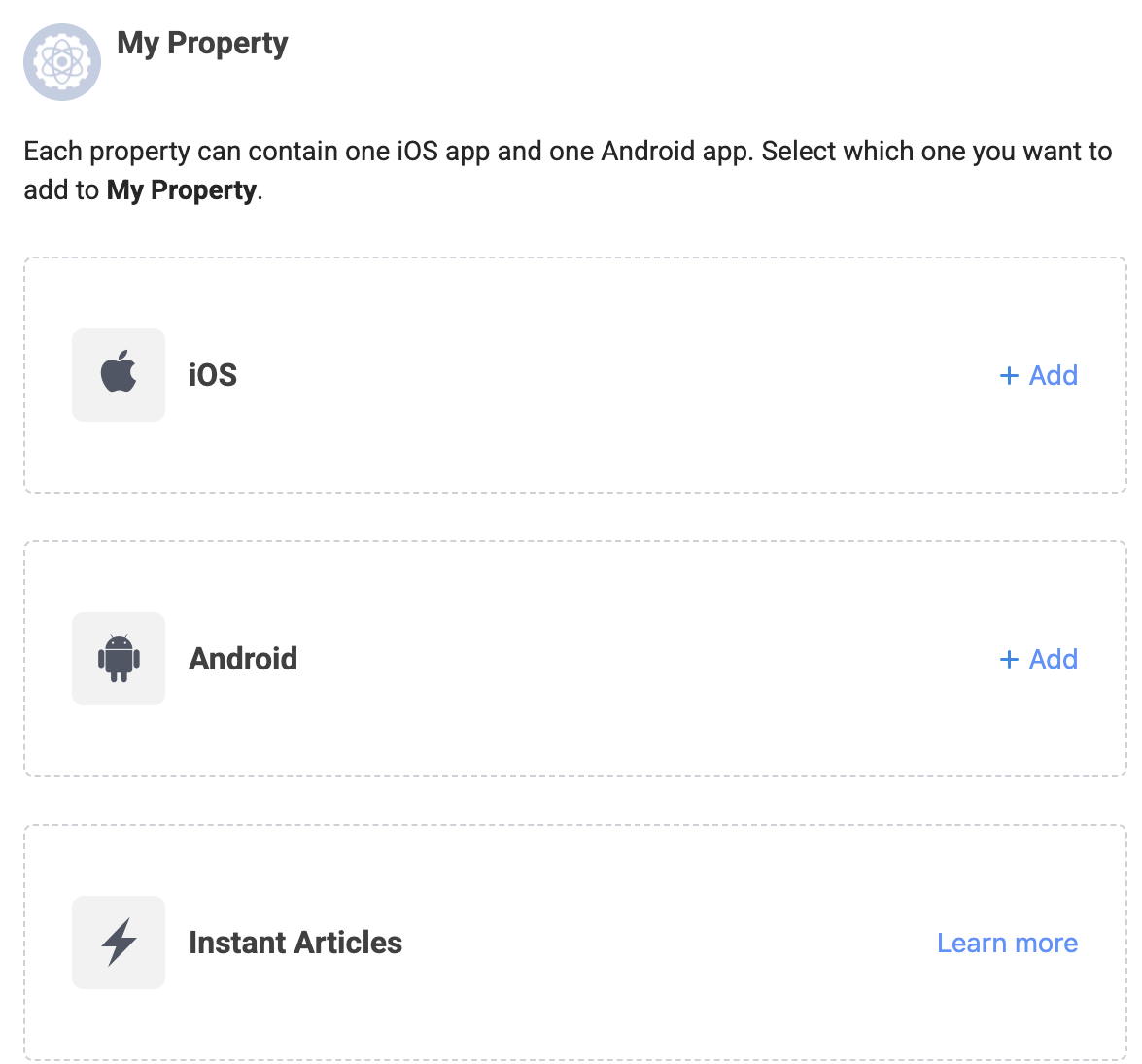Click the Instant Articles label

[295, 943]
